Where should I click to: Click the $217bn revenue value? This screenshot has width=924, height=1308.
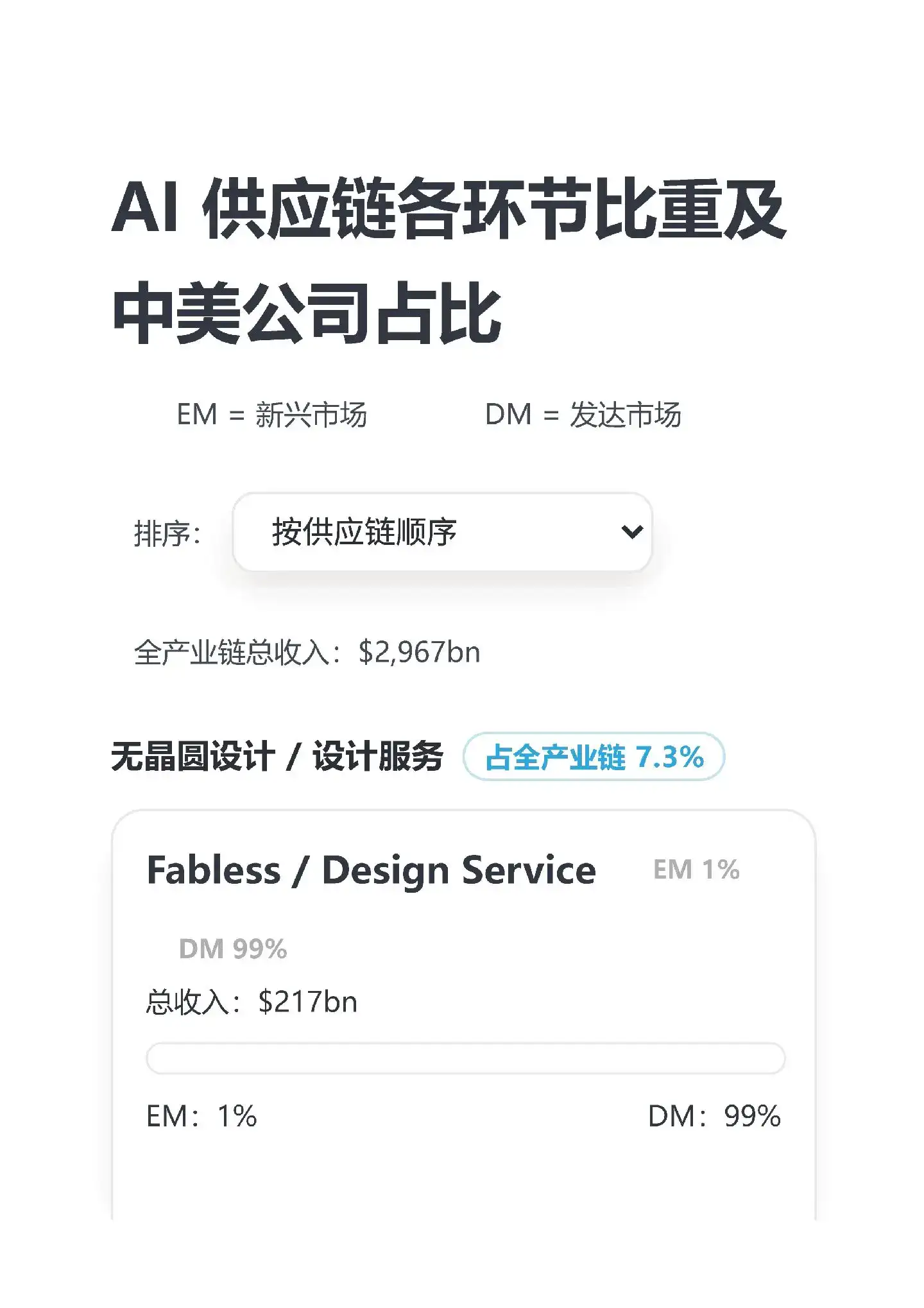pyautogui.click(x=307, y=1002)
